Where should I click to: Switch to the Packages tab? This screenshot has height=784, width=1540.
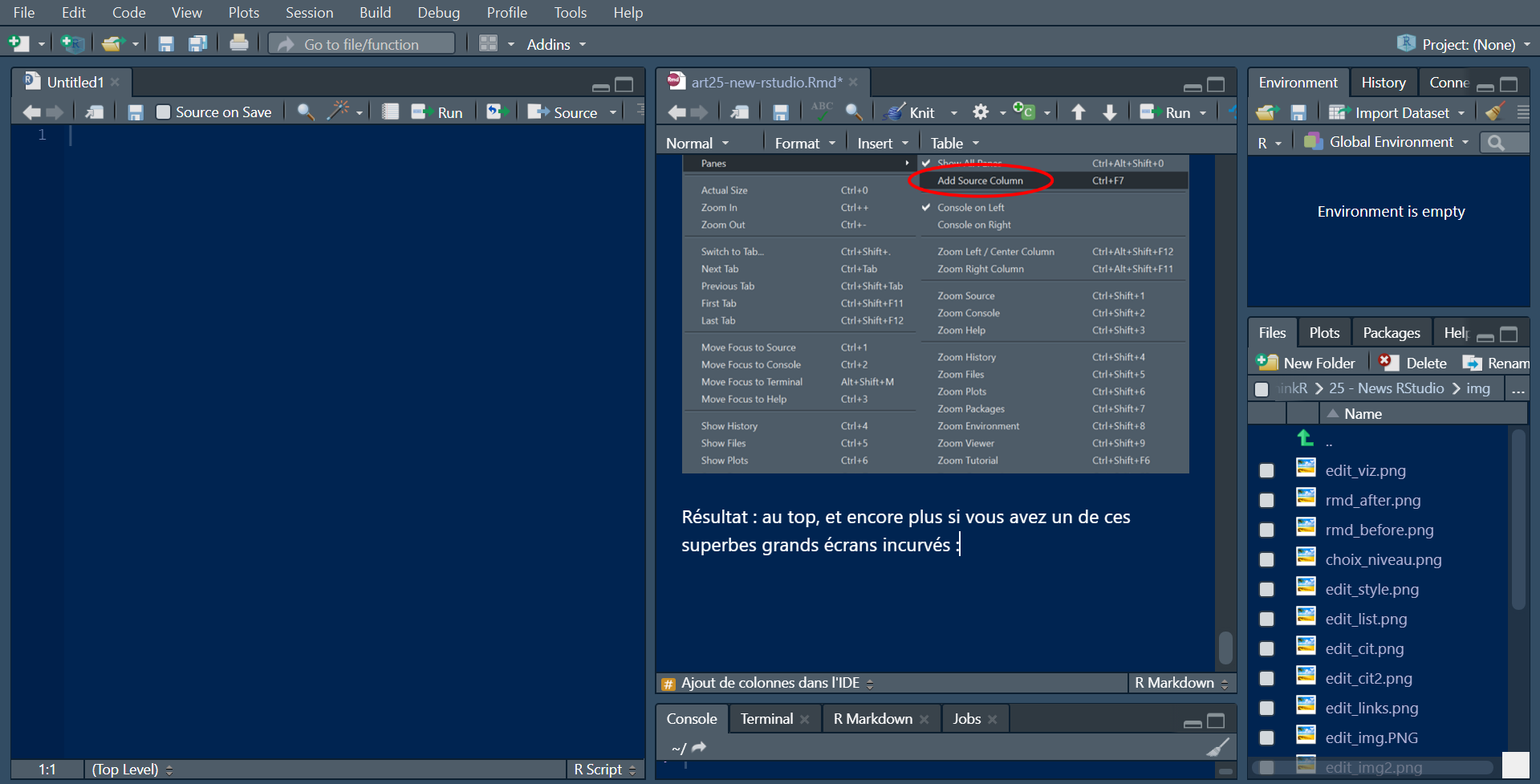pyautogui.click(x=1391, y=331)
